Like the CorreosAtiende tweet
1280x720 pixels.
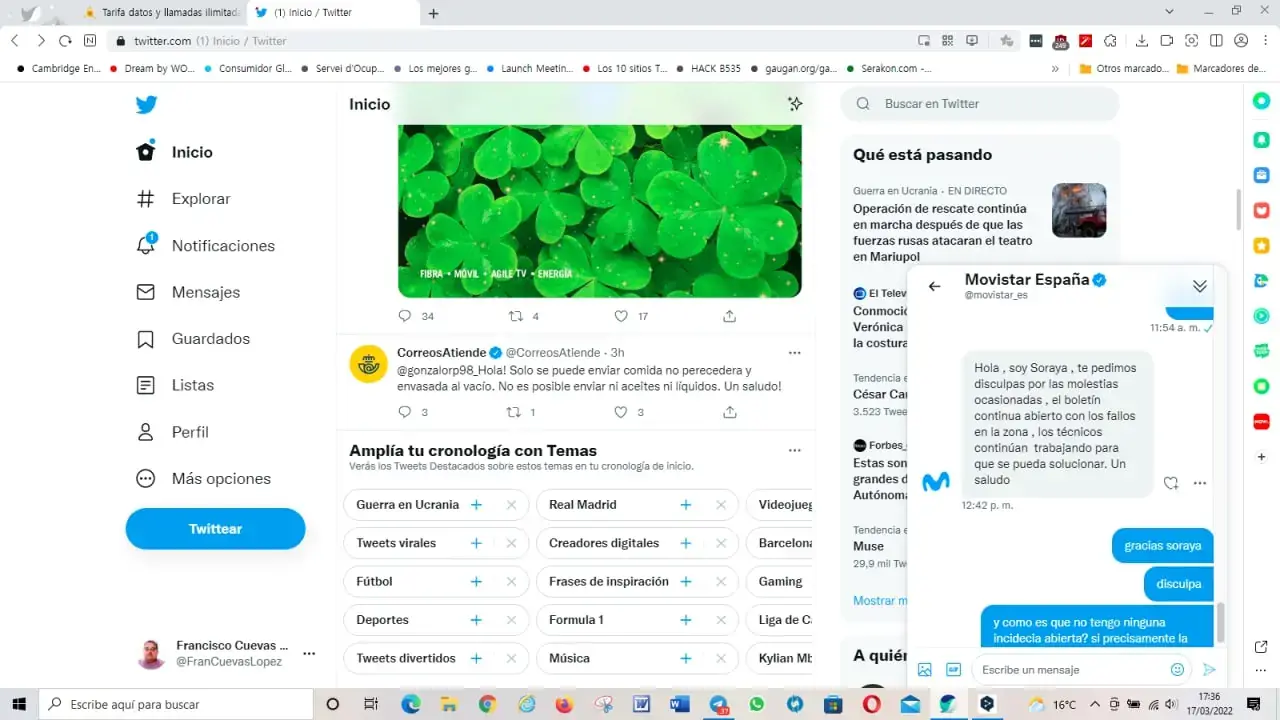tap(621, 412)
